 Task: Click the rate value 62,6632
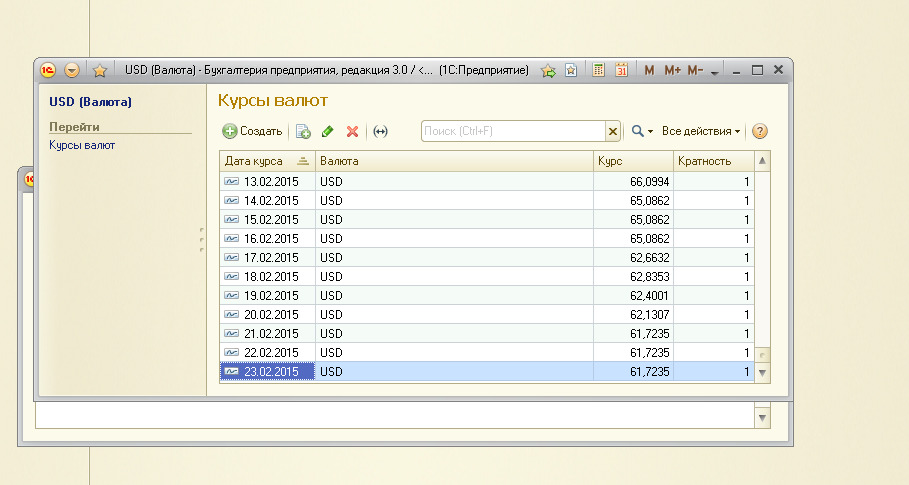[649, 257]
